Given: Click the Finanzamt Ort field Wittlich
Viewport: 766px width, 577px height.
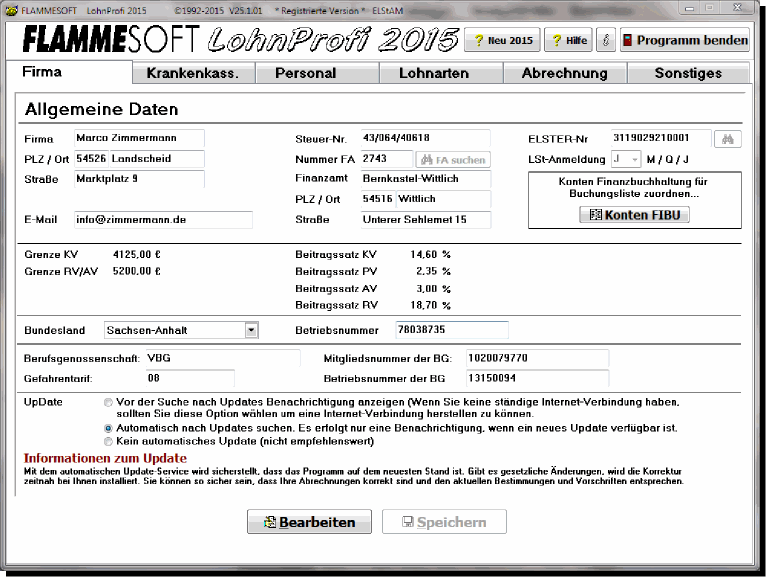Looking at the screenshot, I should (x=443, y=199).
